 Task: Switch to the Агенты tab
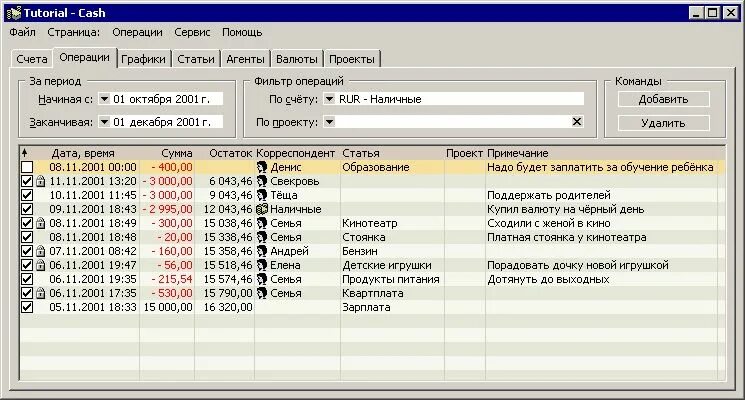(x=245, y=59)
